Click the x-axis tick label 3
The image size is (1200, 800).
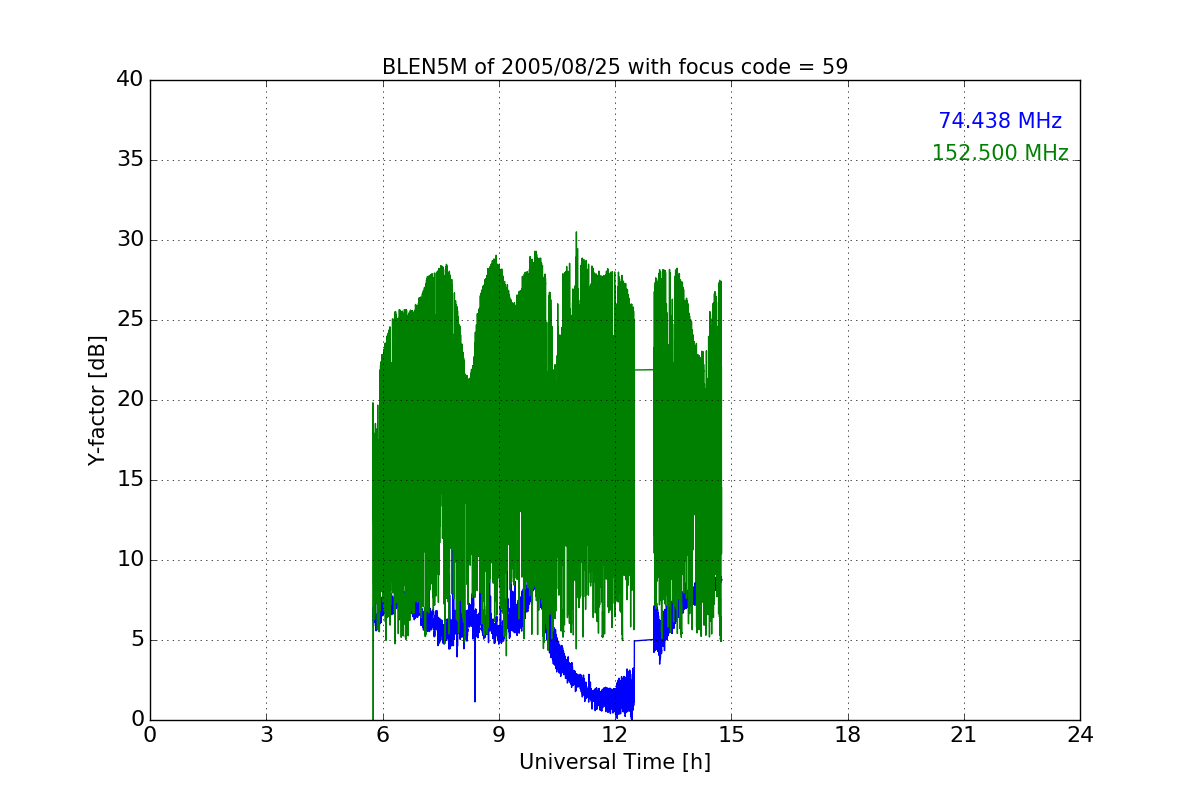tap(266, 735)
